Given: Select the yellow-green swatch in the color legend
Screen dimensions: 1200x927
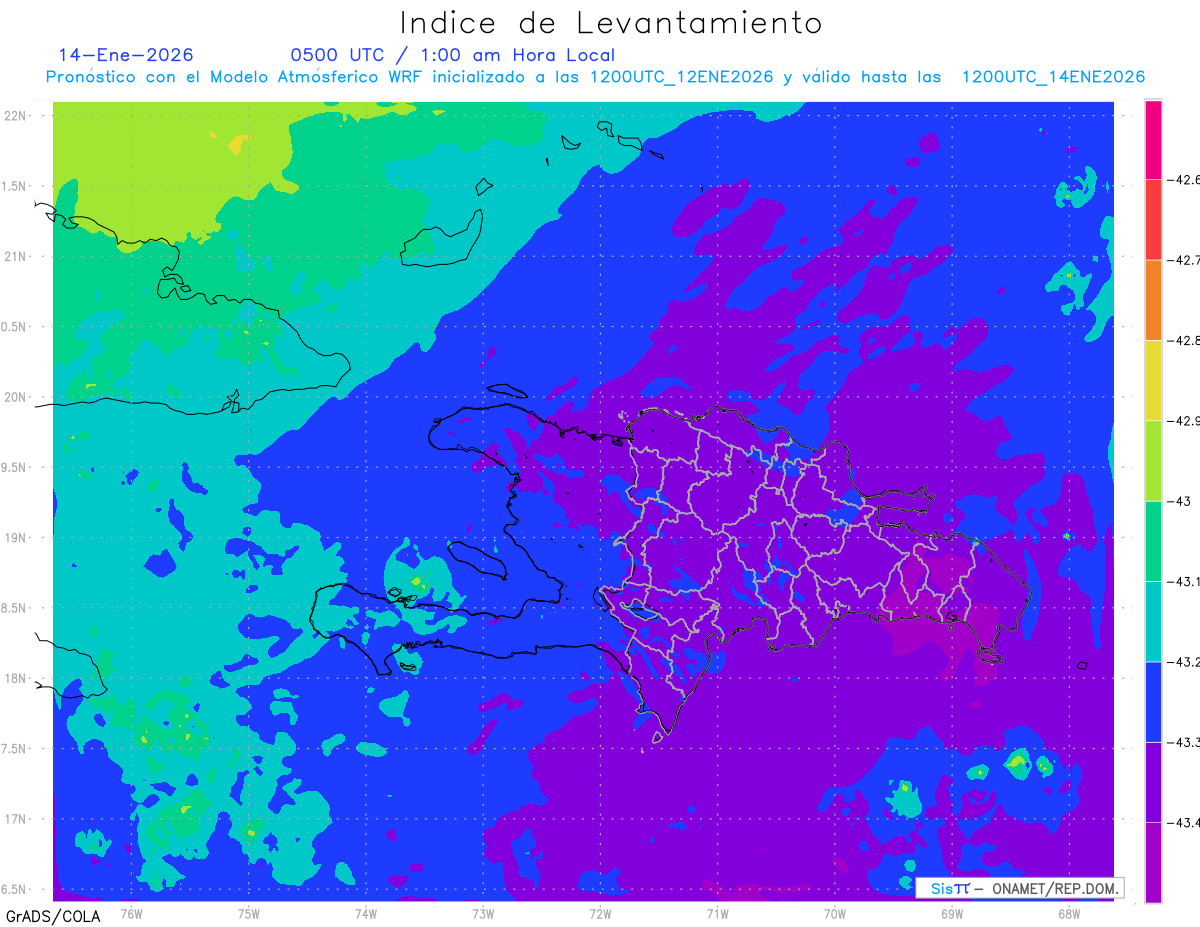Looking at the screenshot, I should point(1153,460).
